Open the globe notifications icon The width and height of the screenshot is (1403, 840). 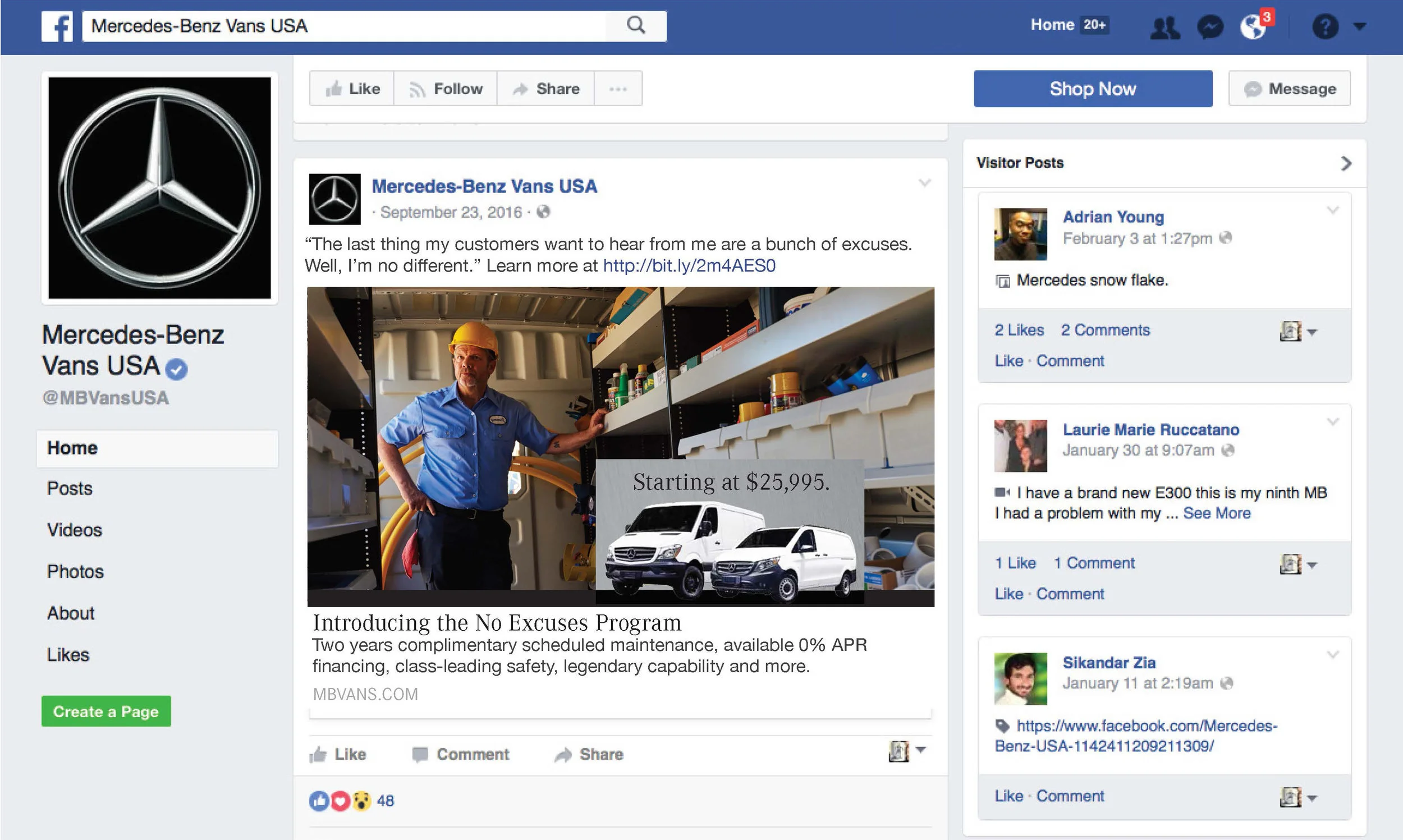1253,27
